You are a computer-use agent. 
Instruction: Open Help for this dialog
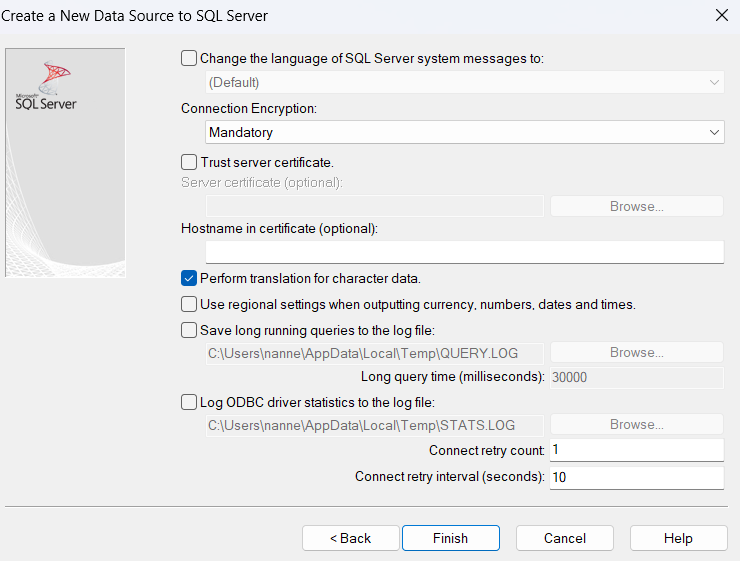click(x=678, y=538)
